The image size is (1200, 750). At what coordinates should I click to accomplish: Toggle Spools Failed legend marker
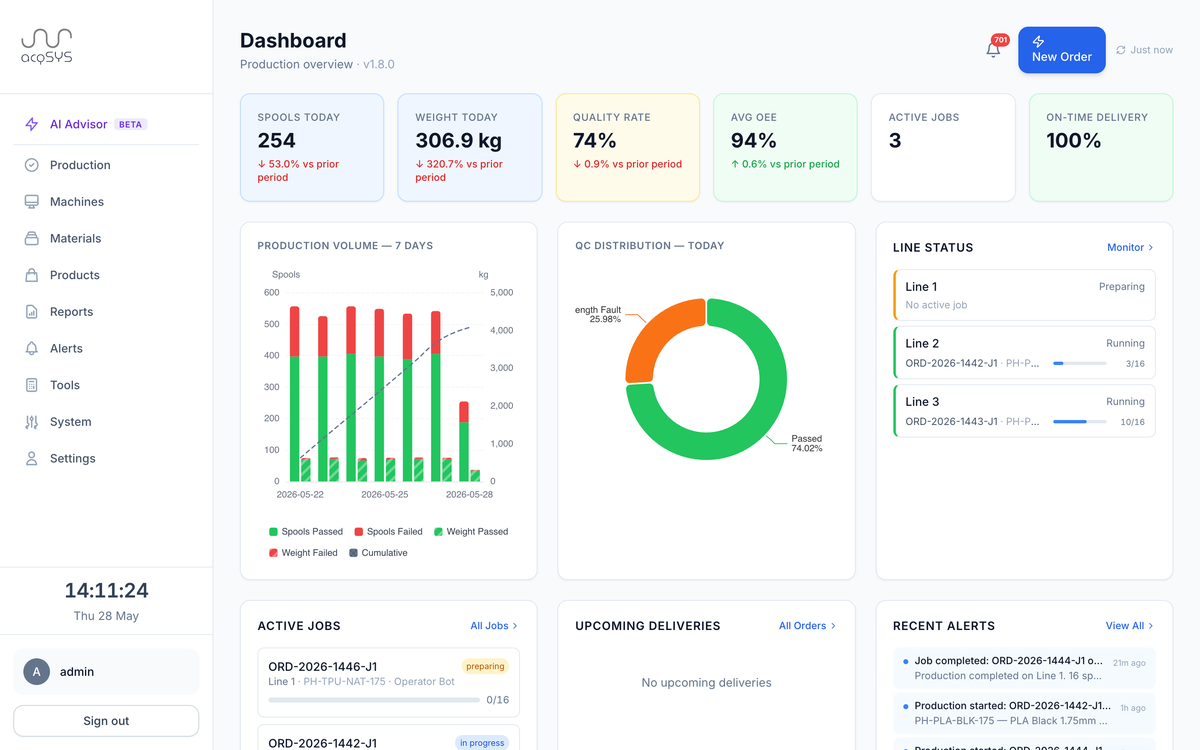click(x=359, y=532)
